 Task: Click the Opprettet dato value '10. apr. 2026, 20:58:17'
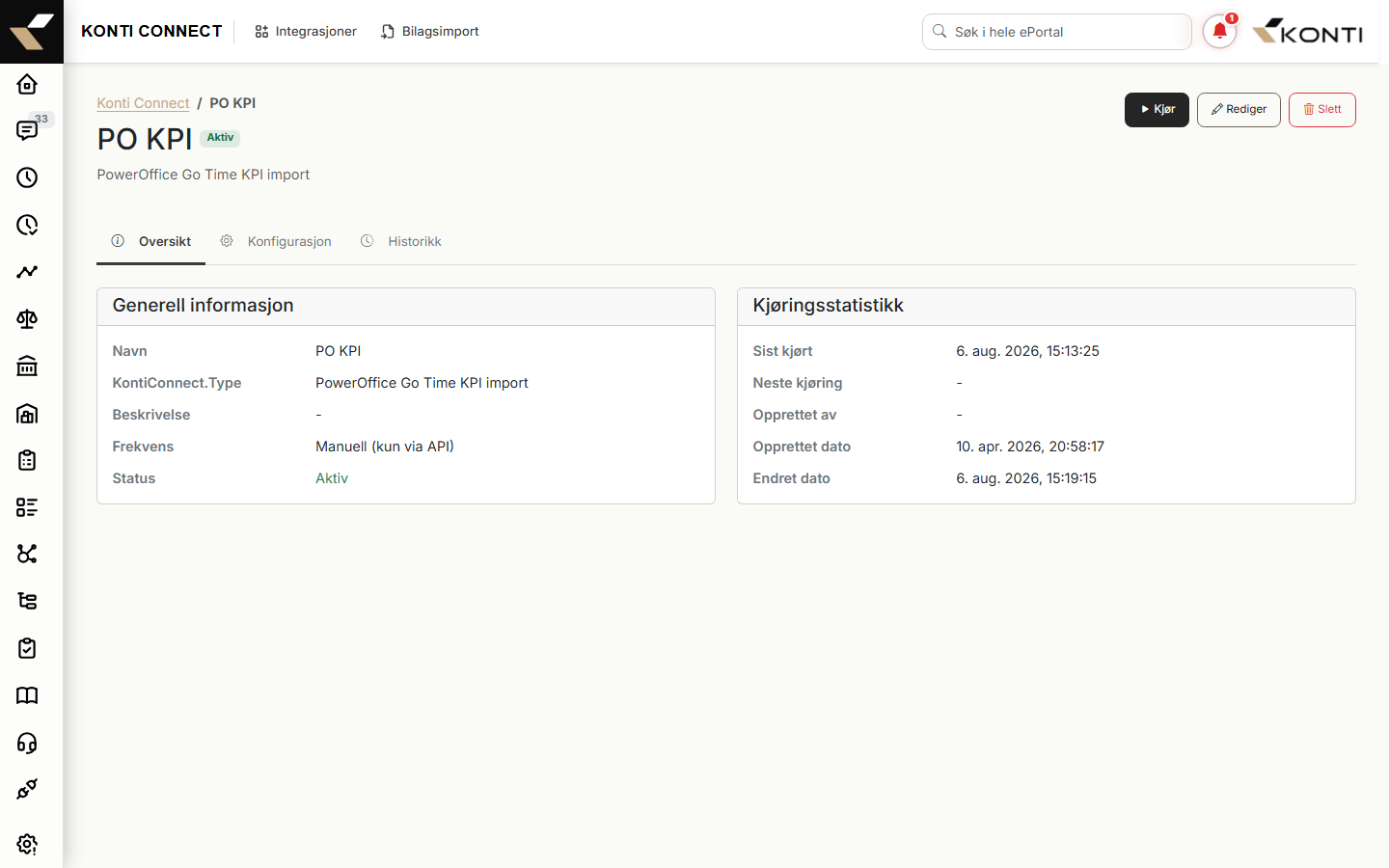(x=1030, y=447)
